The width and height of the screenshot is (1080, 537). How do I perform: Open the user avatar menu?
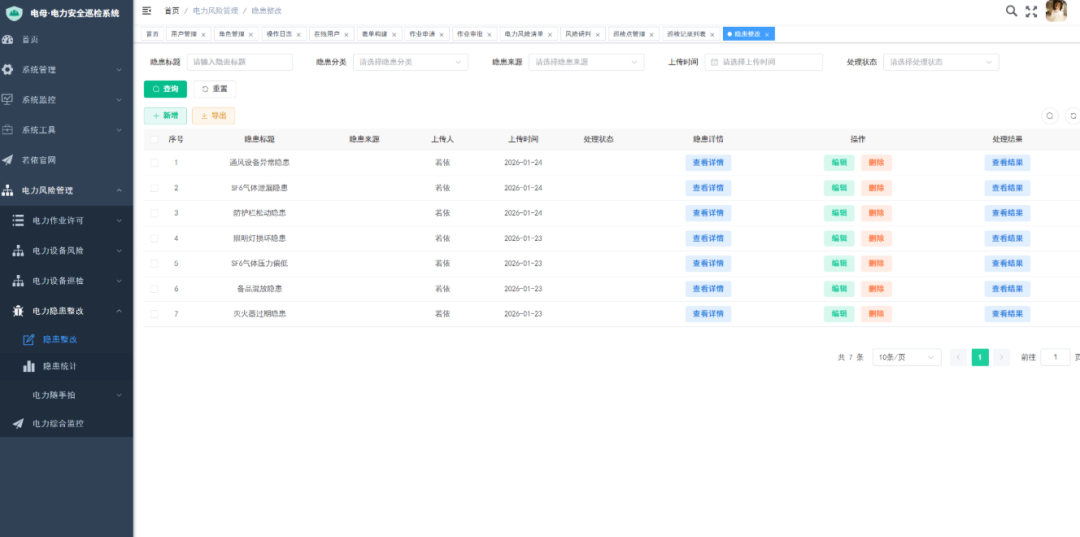coord(1056,11)
